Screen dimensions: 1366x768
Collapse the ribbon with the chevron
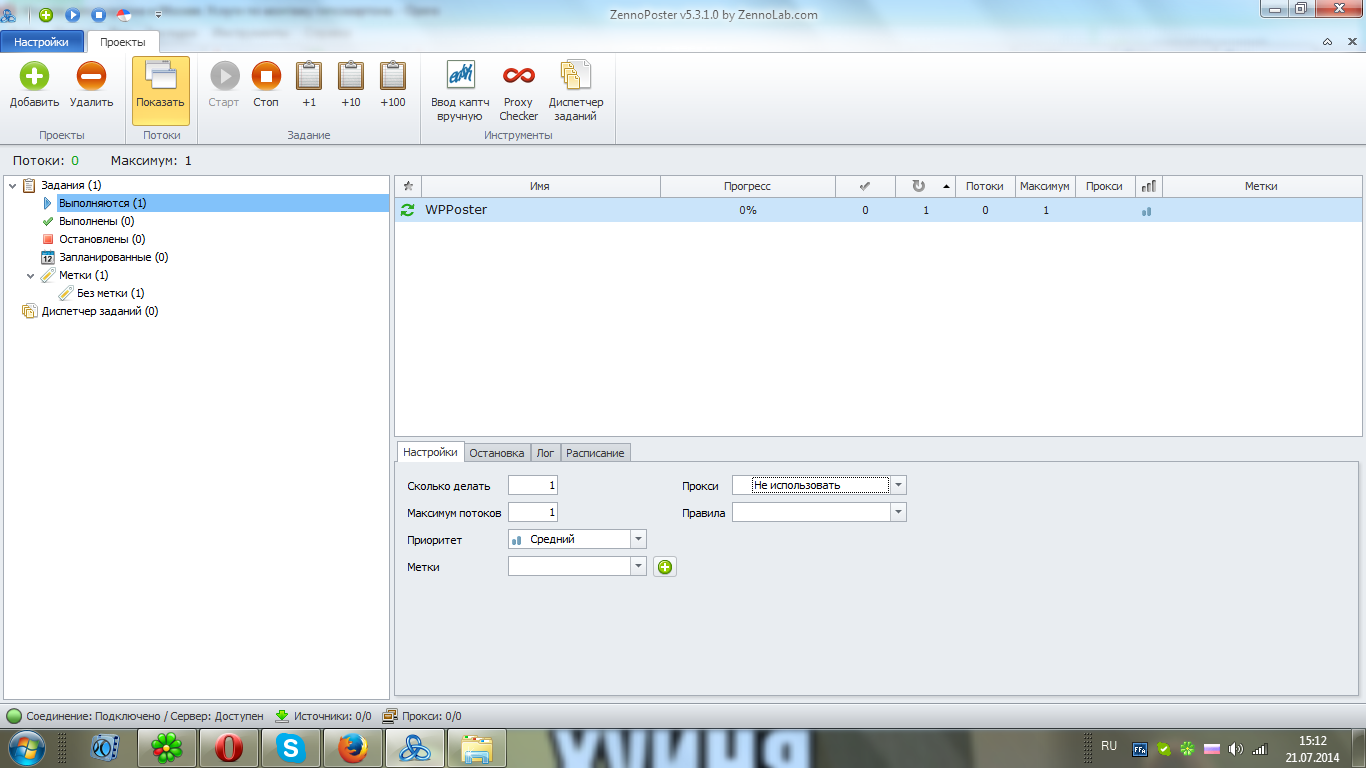pyautogui.click(x=1327, y=42)
